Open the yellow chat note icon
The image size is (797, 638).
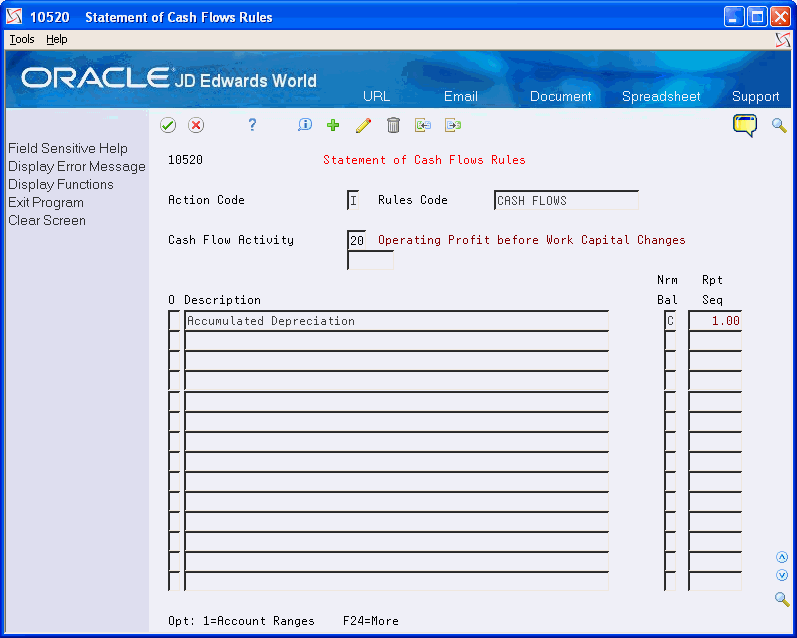[x=745, y=125]
